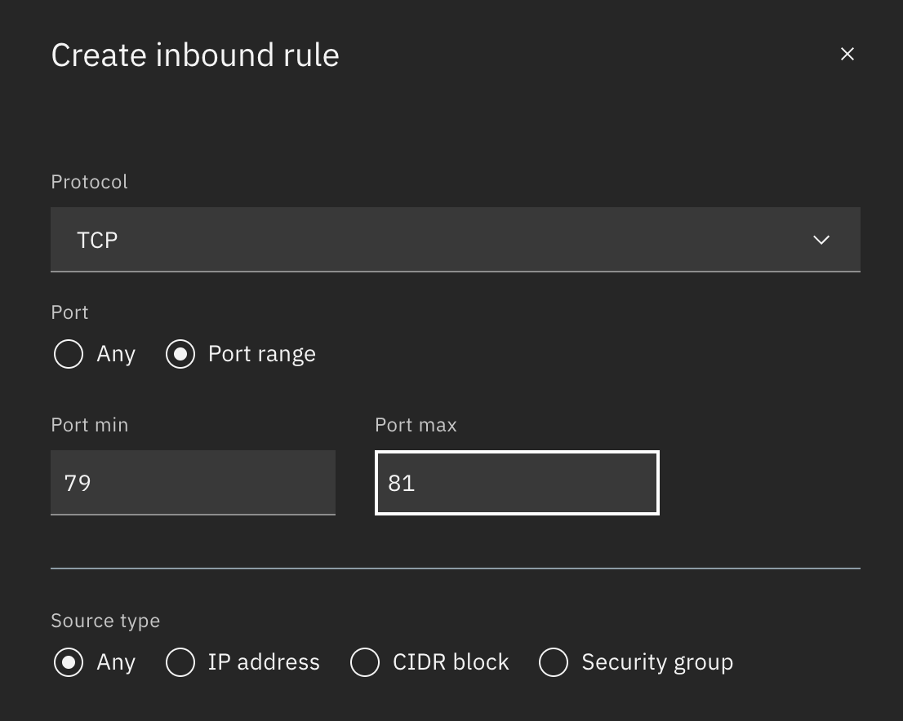The height and width of the screenshot is (722, 904).
Task: Click the Security group label text
Action: [x=657, y=662]
